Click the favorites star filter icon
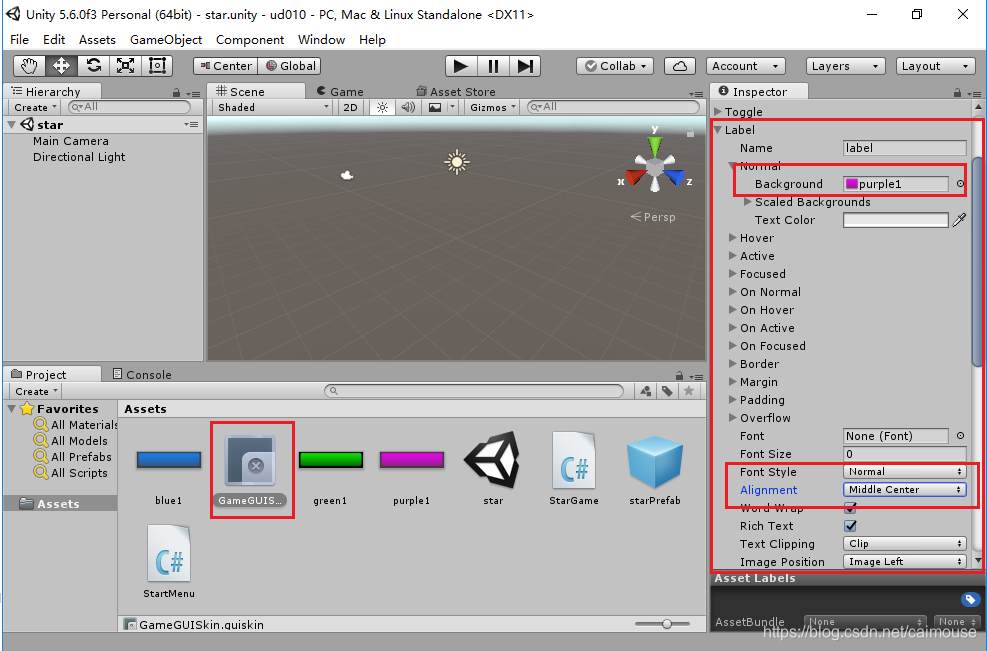Image resolution: width=987 pixels, height=651 pixels. pyautogui.click(x=689, y=391)
